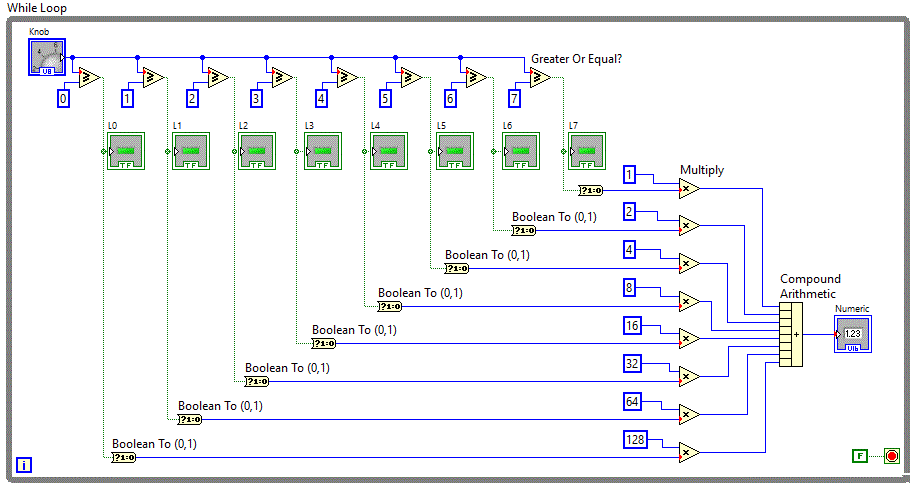Select the L3 boolean indicator
The width and height of the screenshot is (912, 485).
(323, 151)
